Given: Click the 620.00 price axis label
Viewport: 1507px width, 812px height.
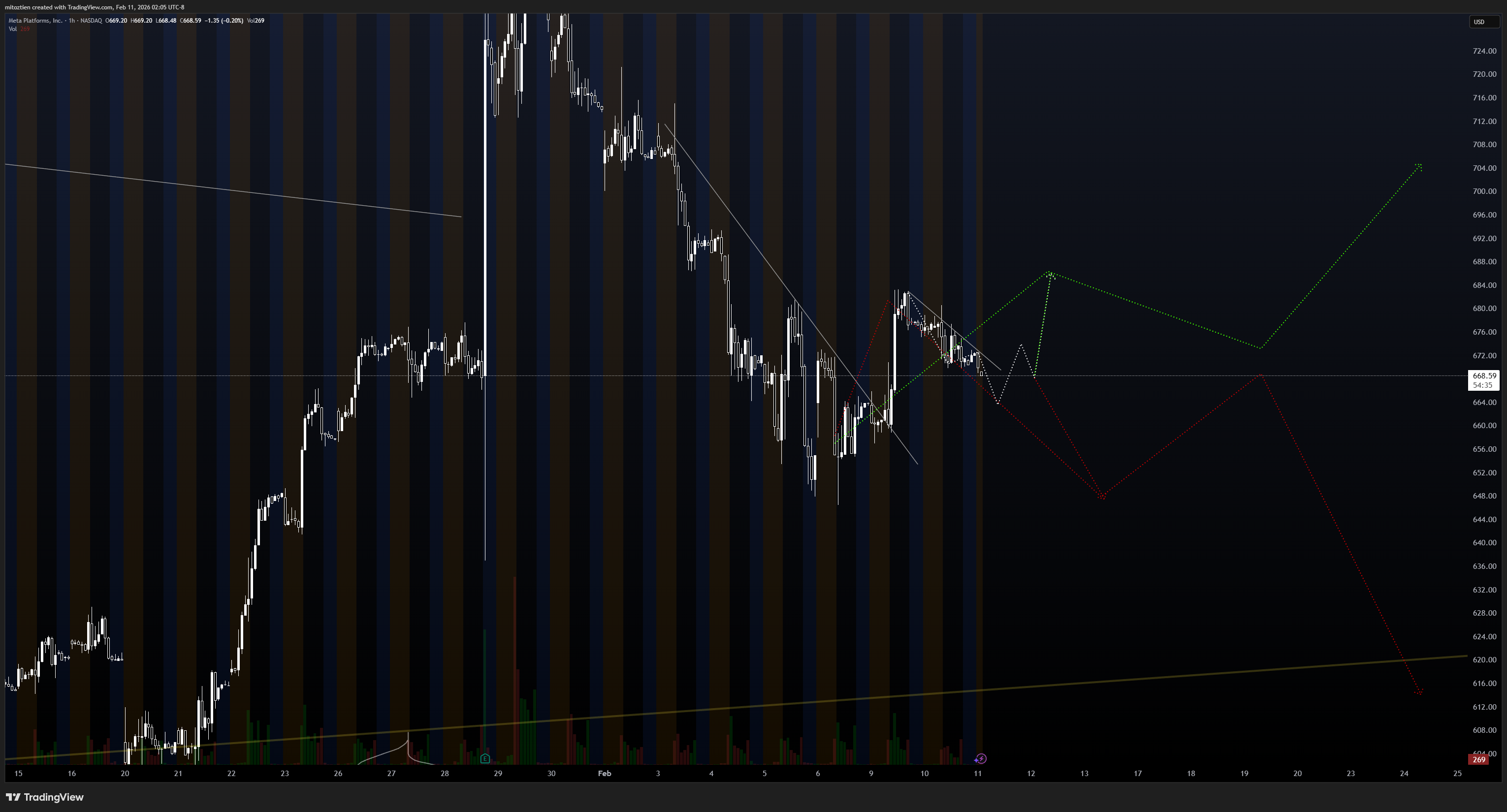Looking at the screenshot, I should coord(1484,659).
